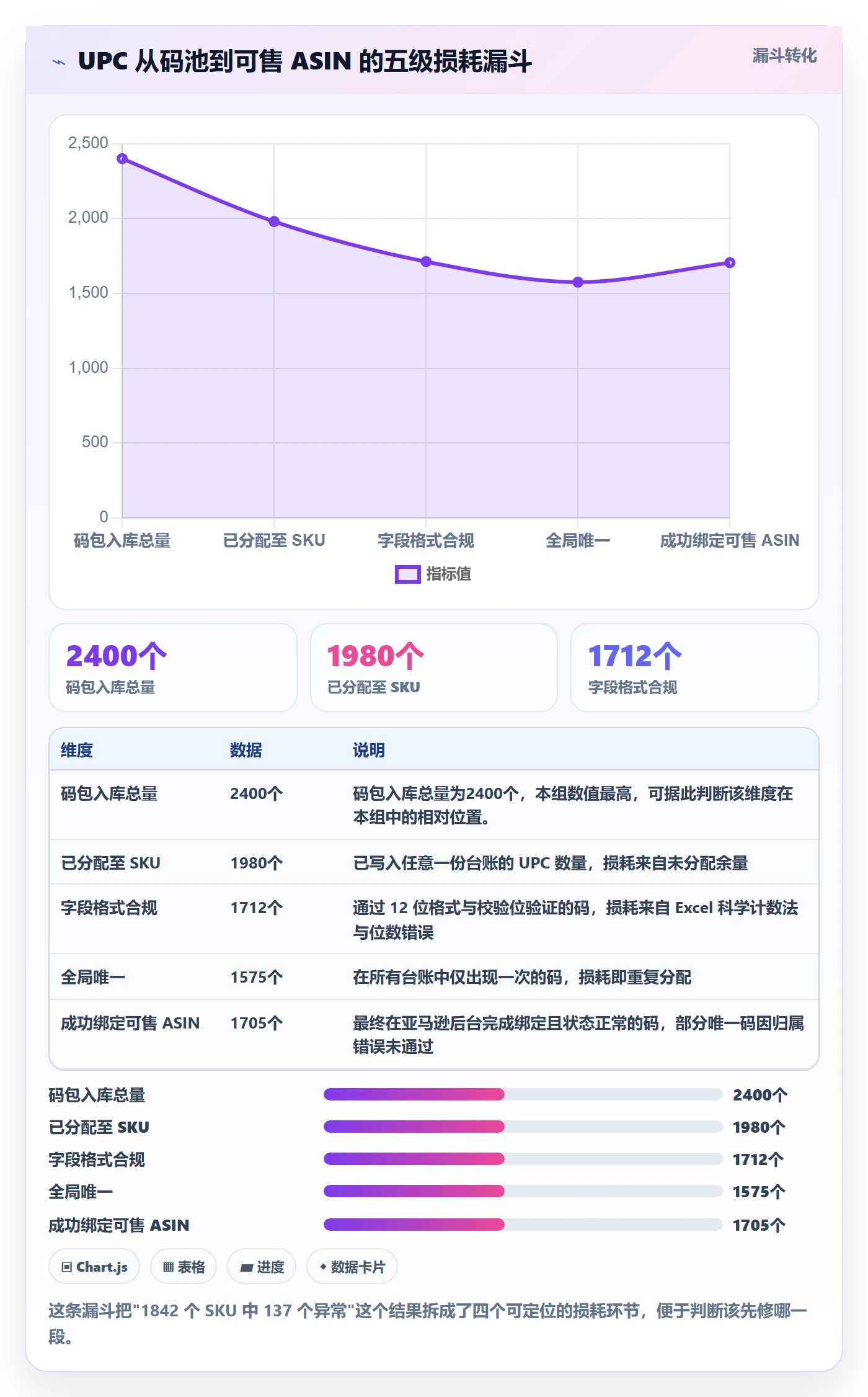
Task: Click the 字段格式合规 chart data point
Action: [426, 262]
